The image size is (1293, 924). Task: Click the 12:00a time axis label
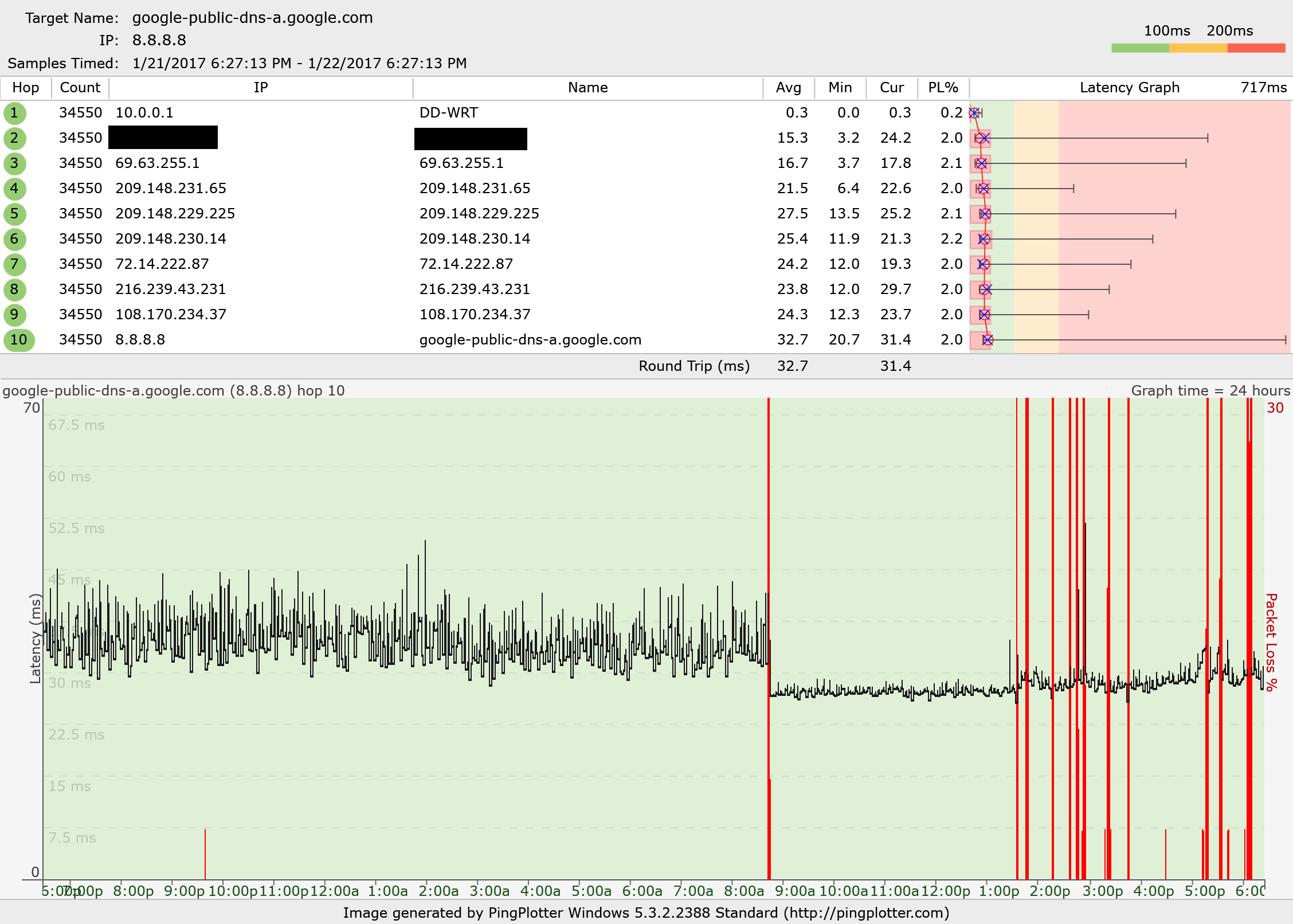click(x=335, y=891)
